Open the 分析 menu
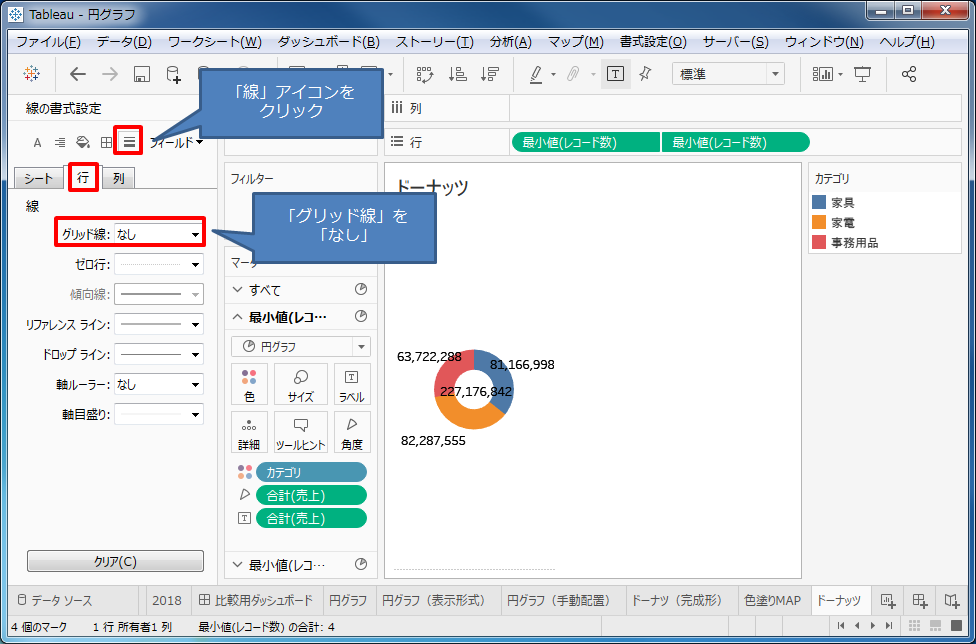 coord(509,41)
